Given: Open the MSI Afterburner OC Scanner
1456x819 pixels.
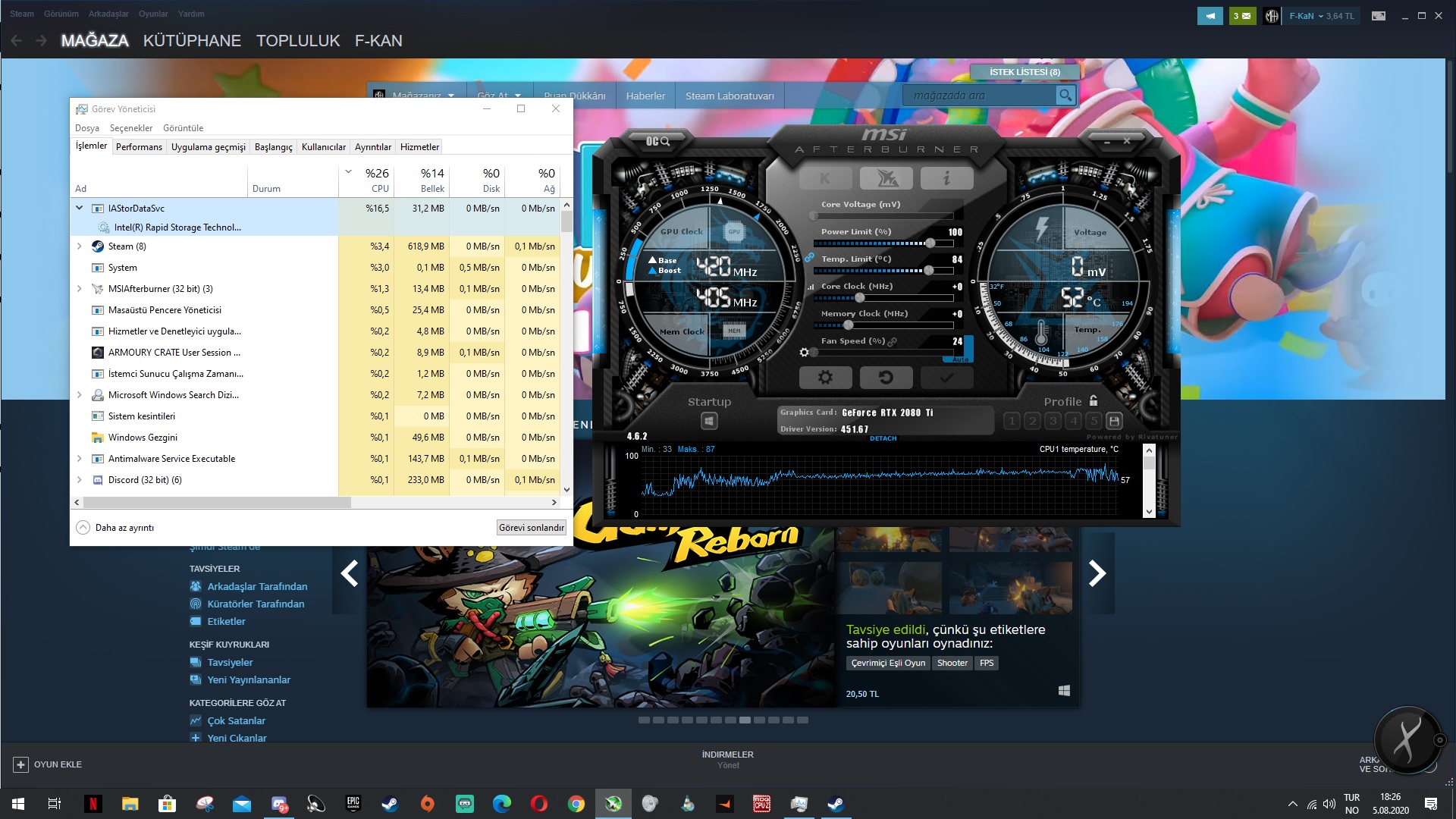Looking at the screenshot, I should click(x=657, y=141).
